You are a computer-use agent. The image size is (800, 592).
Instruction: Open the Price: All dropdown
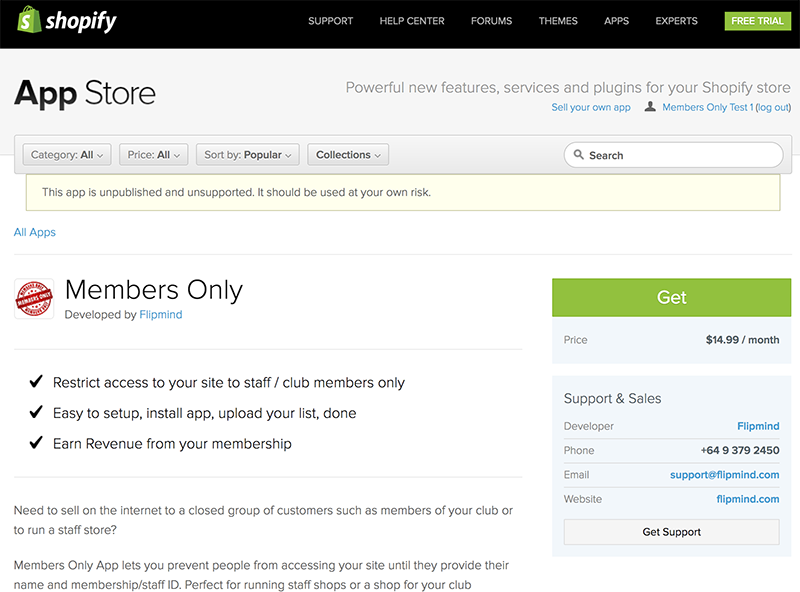(x=154, y=155)
